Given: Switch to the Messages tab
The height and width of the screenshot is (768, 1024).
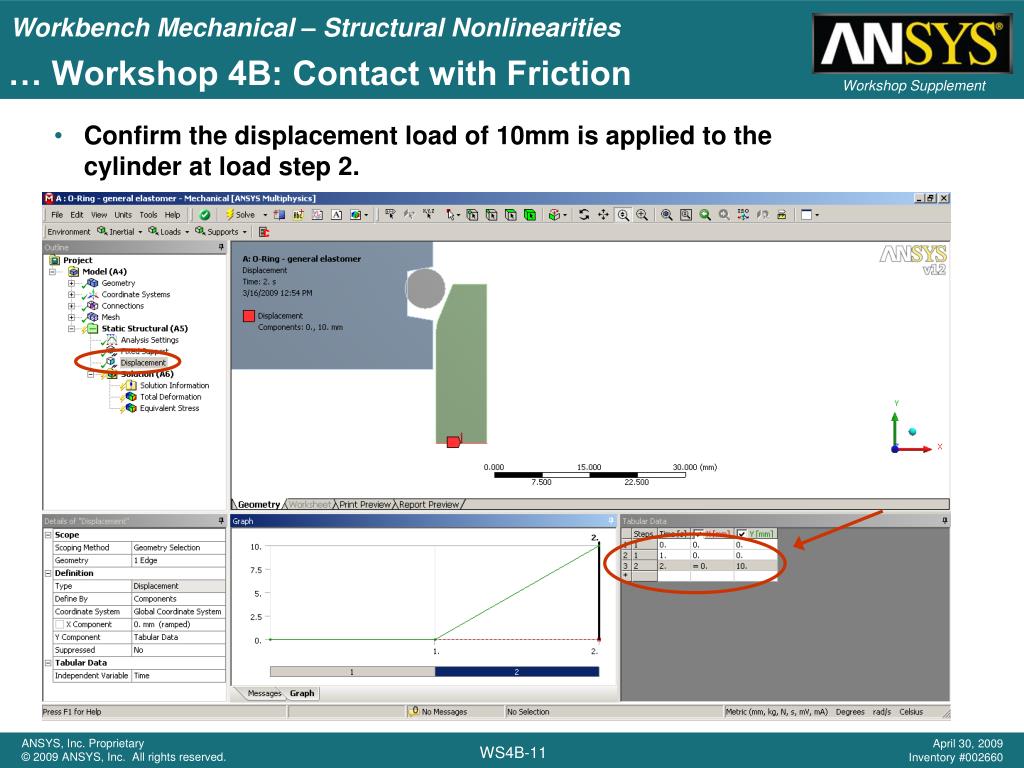Looking at the screenshot, I should click(x=264, y=694).
